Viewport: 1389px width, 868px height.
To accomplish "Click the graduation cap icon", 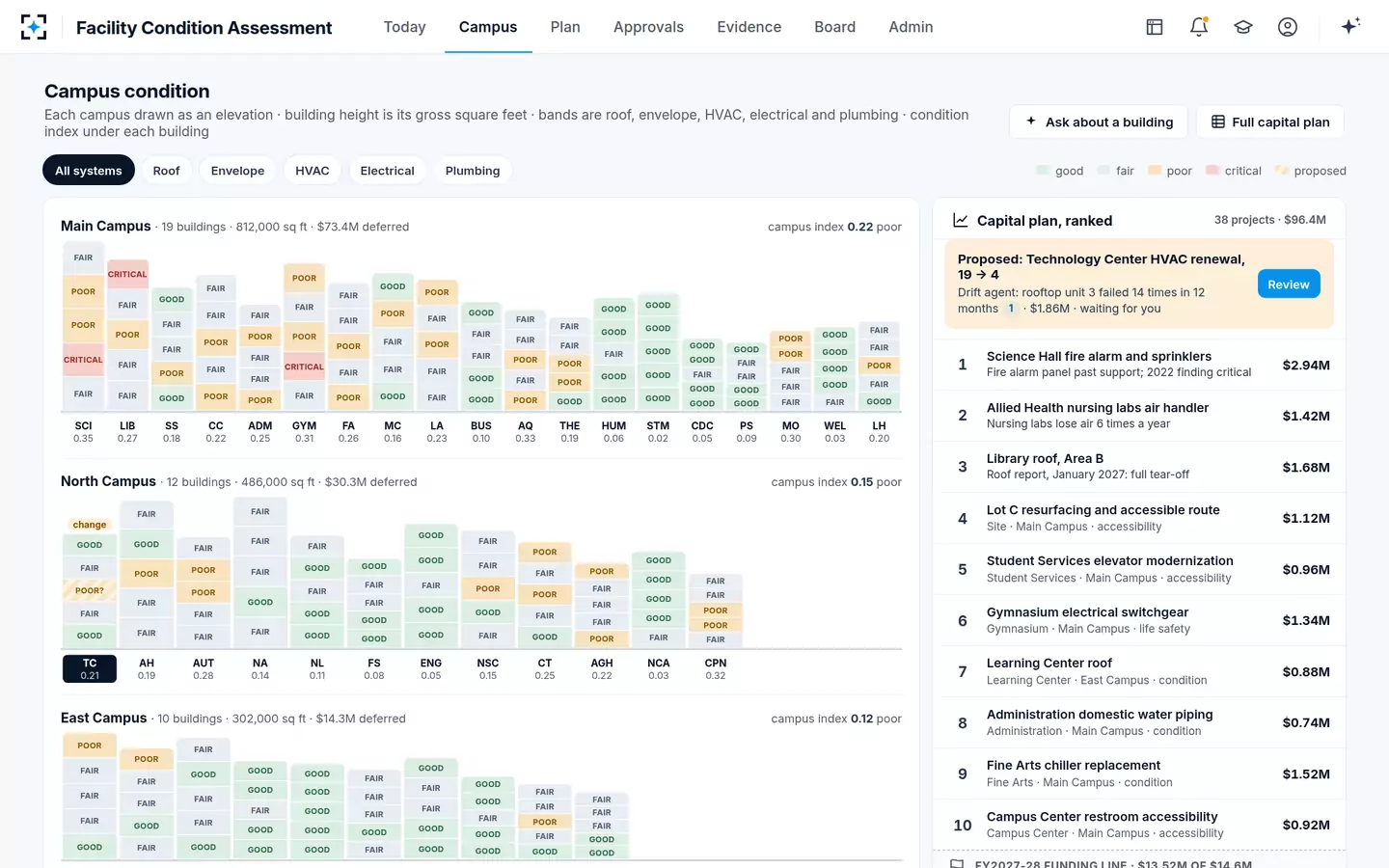I will (1243, 27).
